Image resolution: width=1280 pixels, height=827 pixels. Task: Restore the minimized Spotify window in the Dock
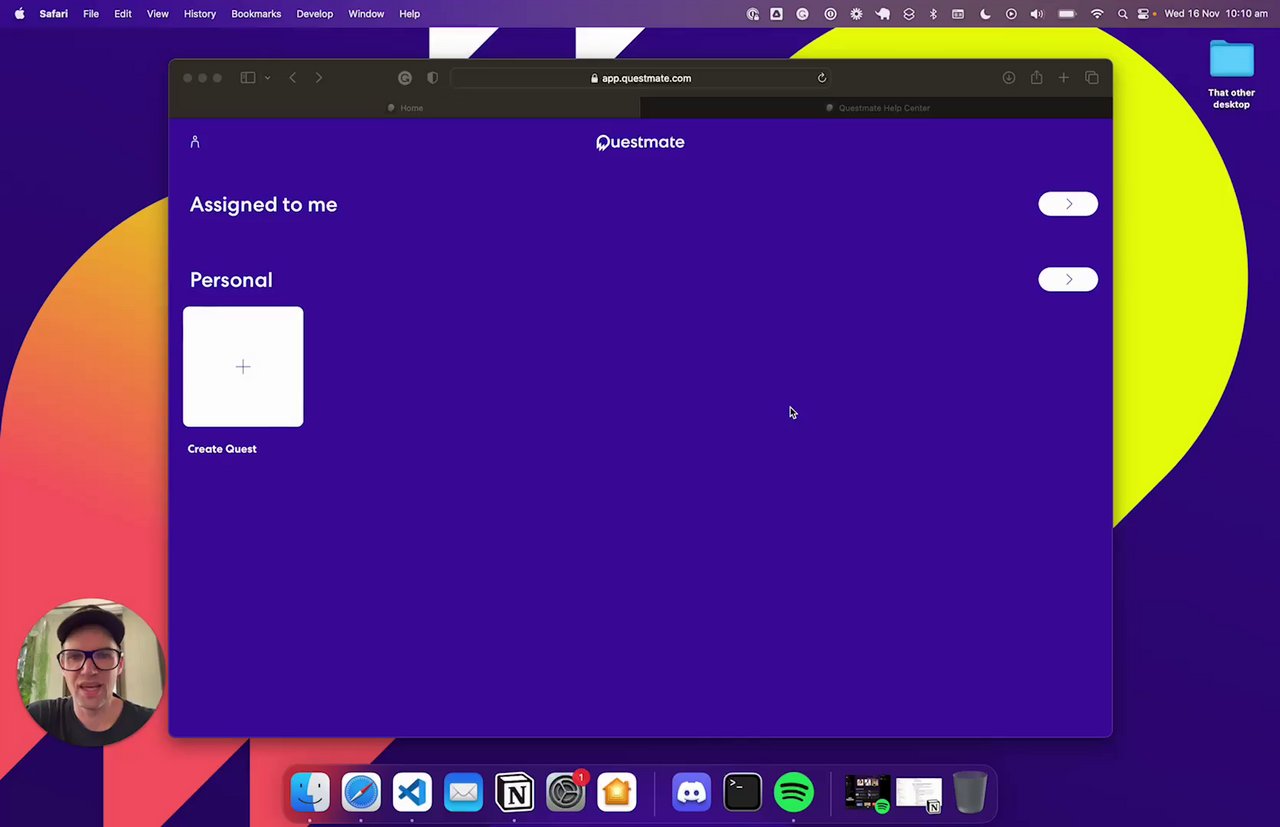(x=867, y=794)
